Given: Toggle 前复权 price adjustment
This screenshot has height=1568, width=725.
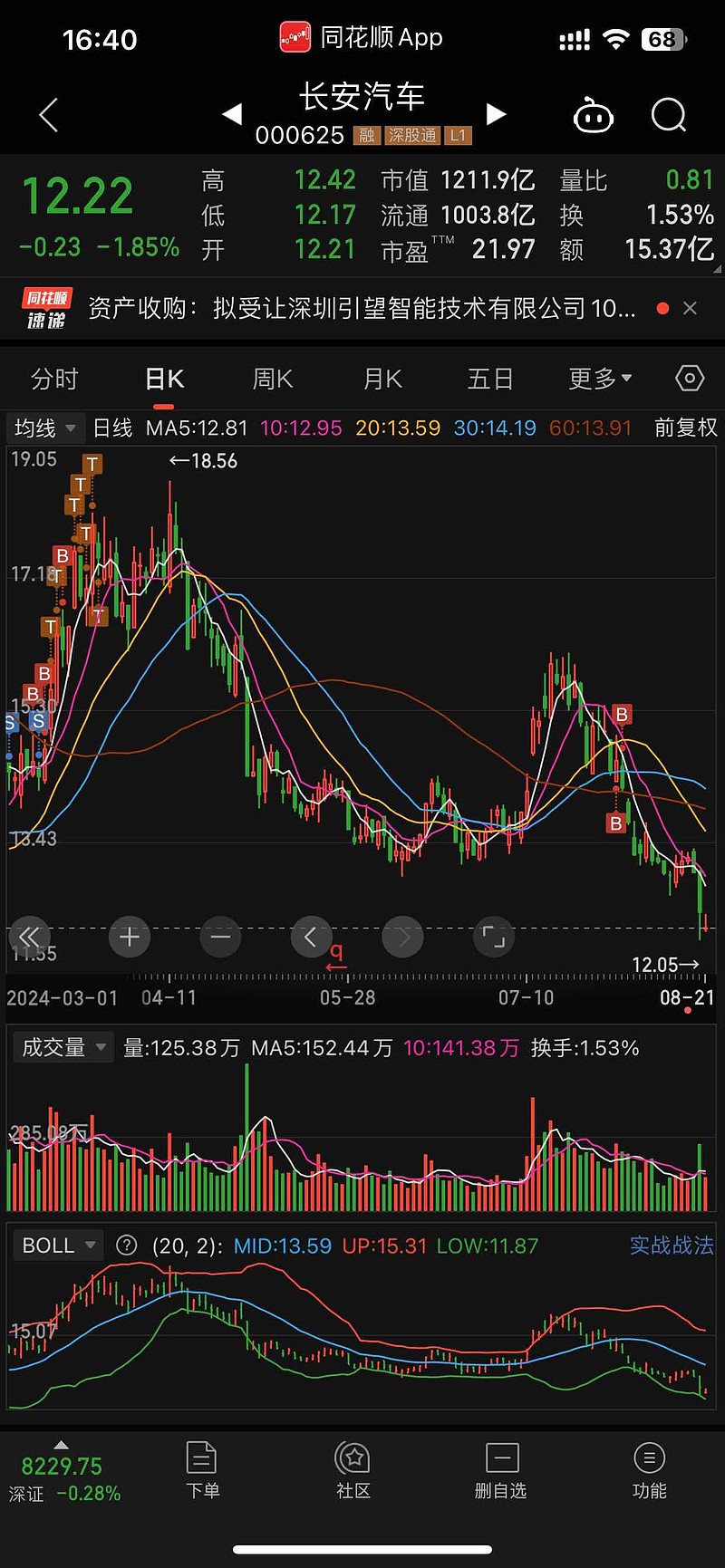Looking at the screenshot, I should tap(686, 428).
